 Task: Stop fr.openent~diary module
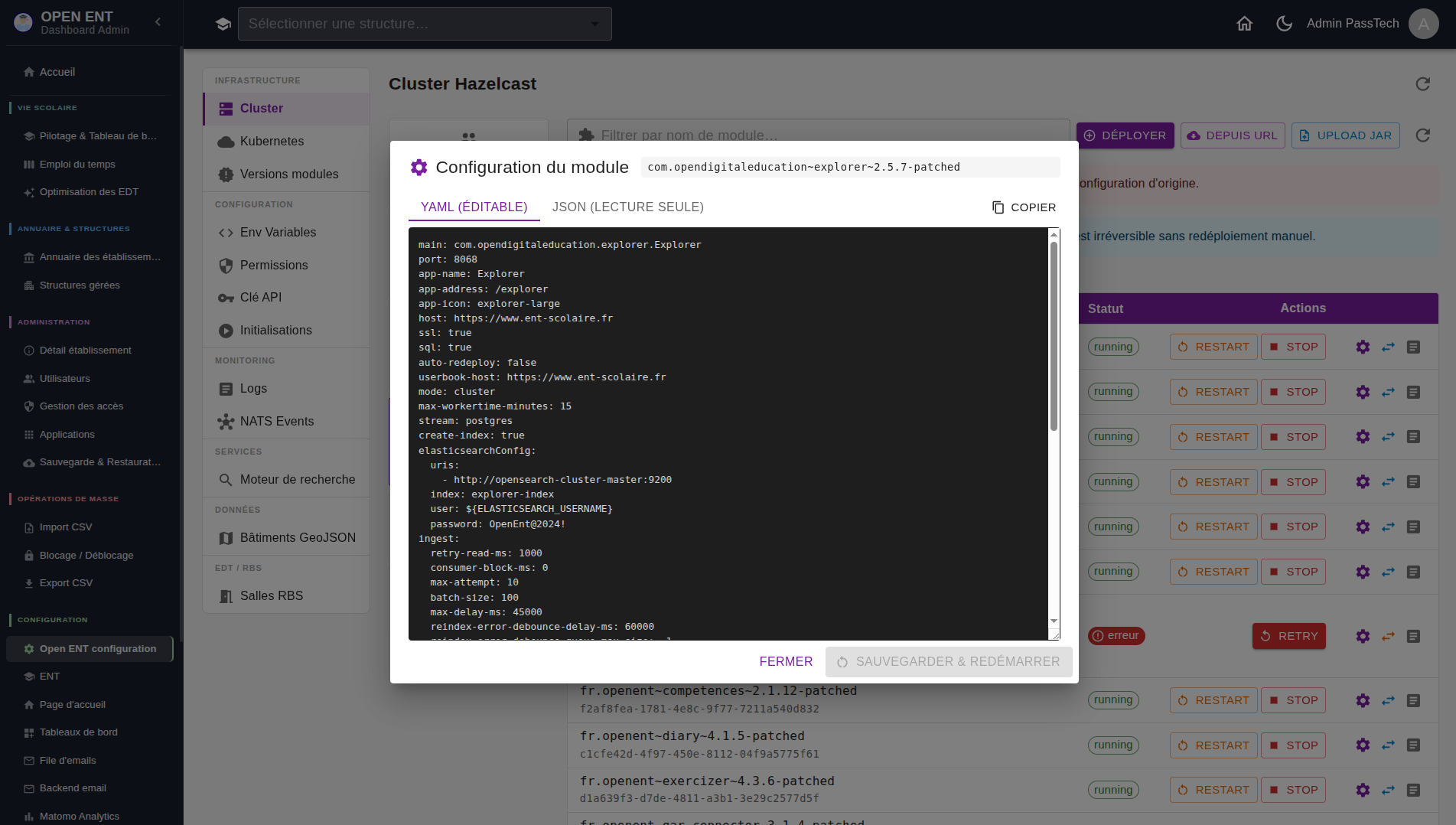[1294, 745]
